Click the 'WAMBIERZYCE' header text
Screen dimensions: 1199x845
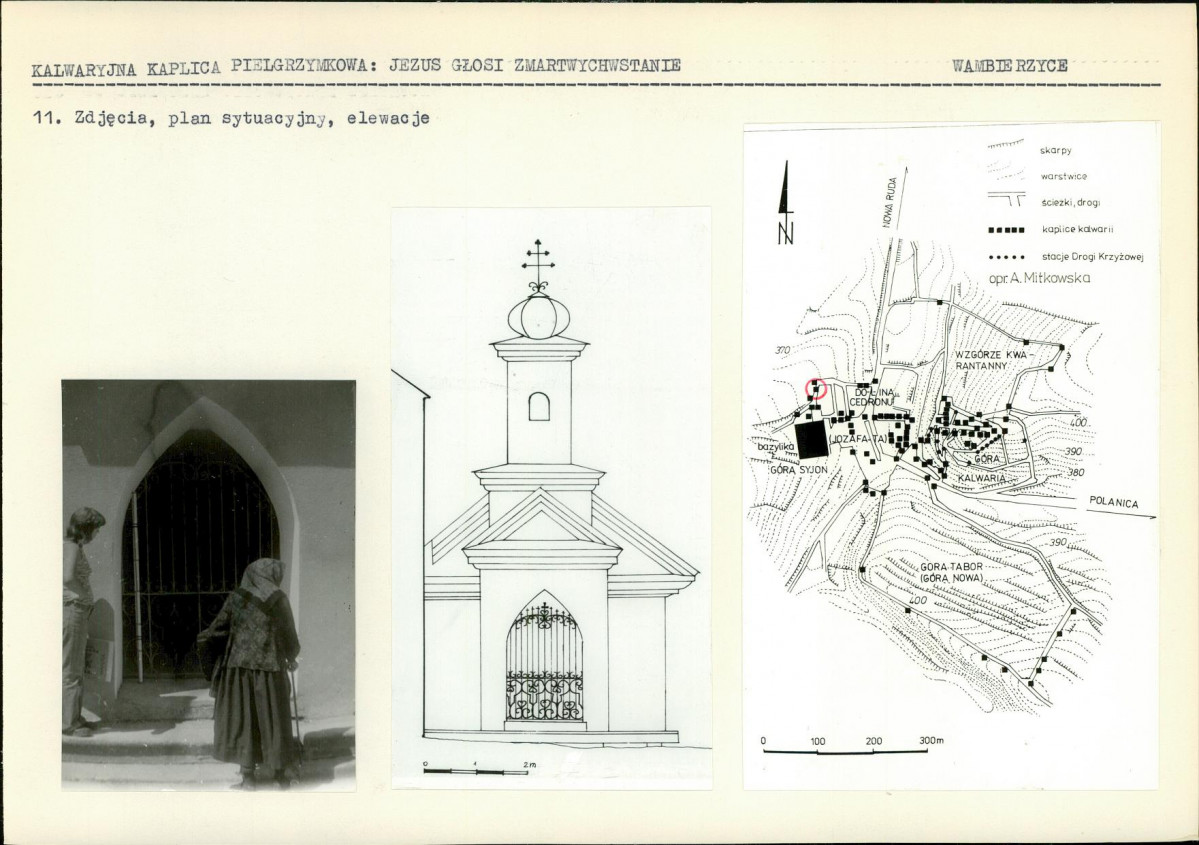[x=1009, y=66]
